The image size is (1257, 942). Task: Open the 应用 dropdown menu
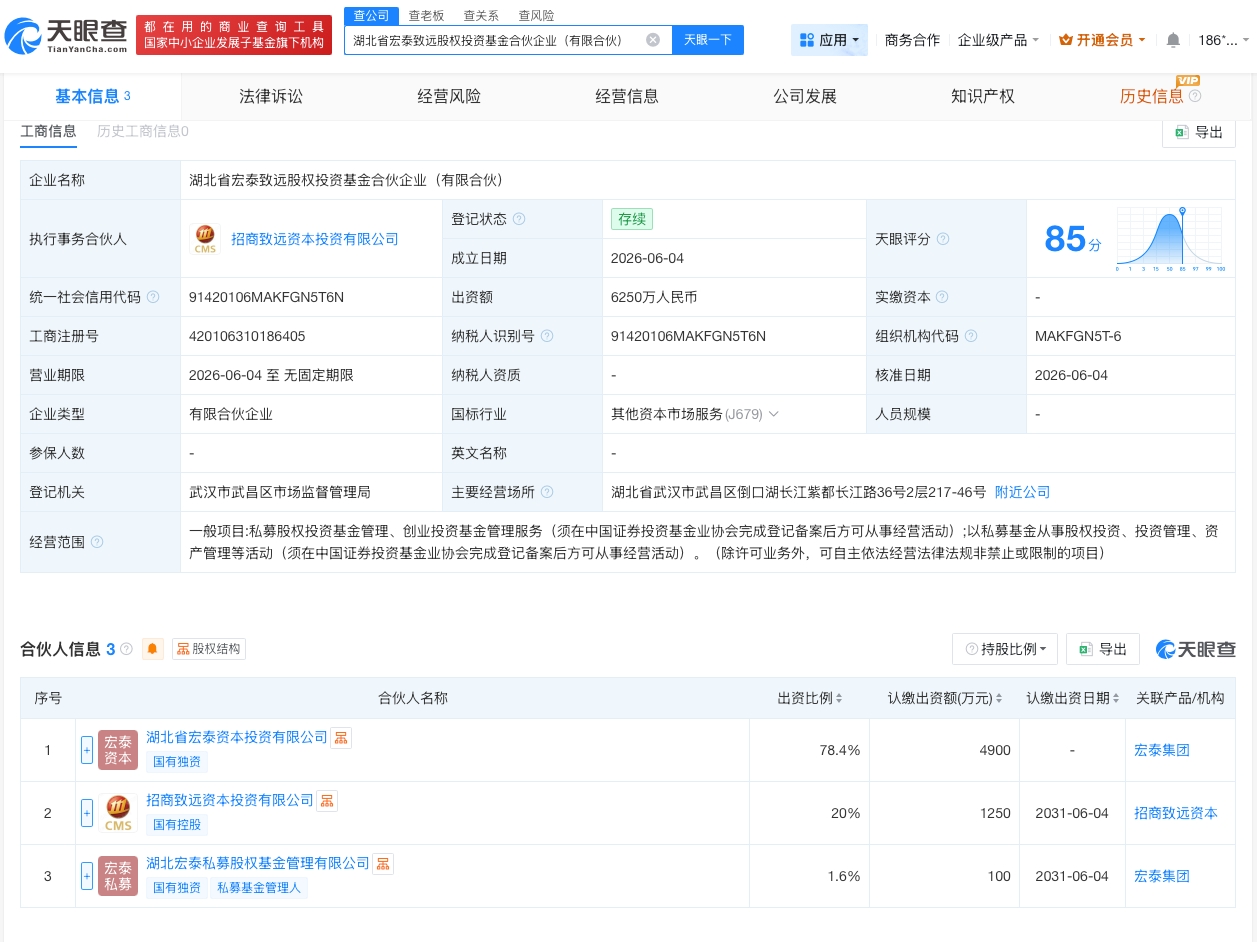[x=829, y=40]
